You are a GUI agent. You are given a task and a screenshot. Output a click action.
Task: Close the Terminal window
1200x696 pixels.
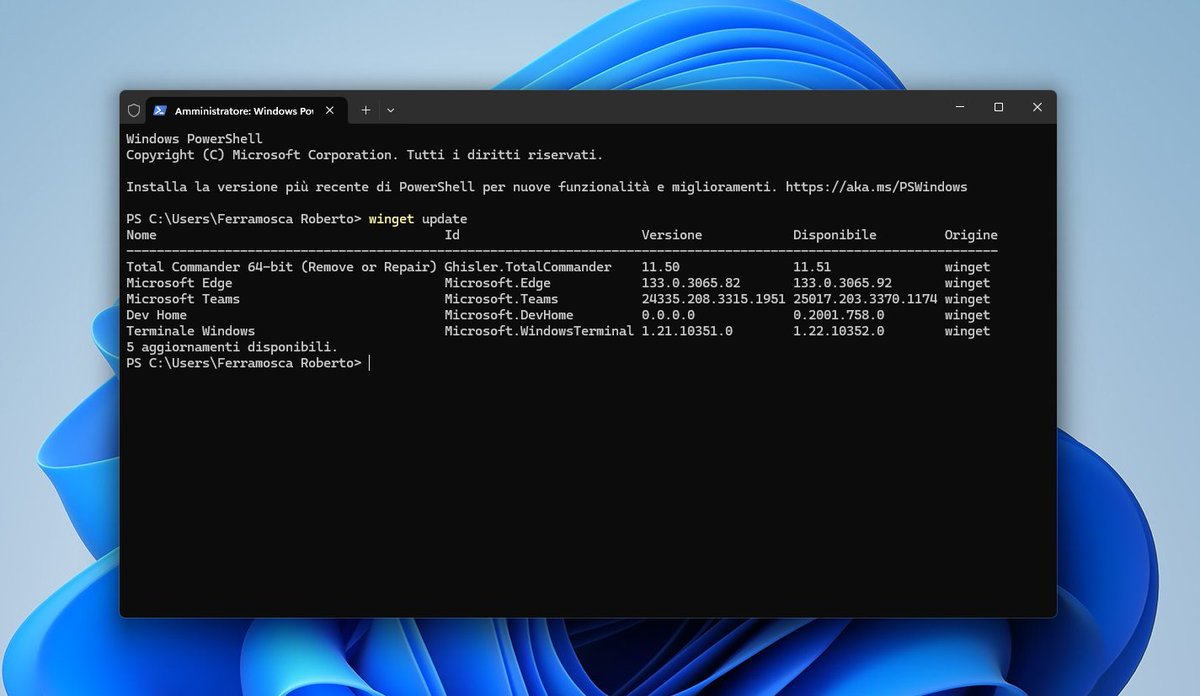point(1037,107)
